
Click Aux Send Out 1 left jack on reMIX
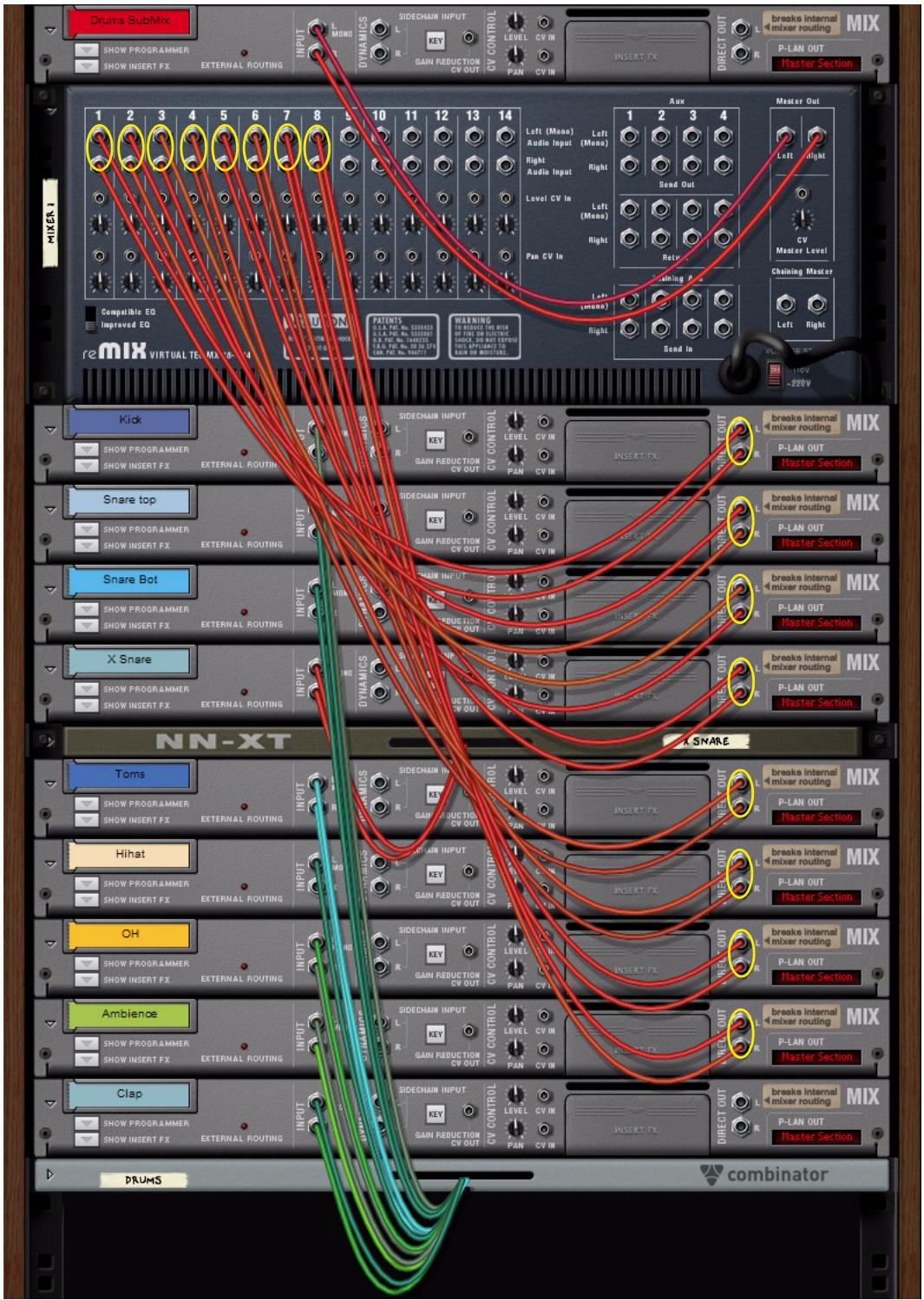click(630, 136)
